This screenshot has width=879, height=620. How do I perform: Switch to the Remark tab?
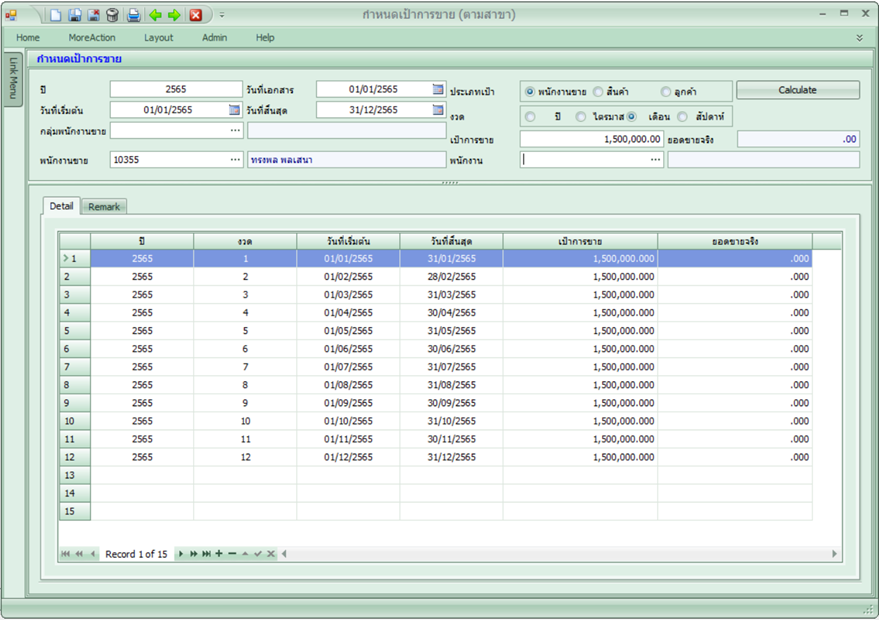point(104,207)
